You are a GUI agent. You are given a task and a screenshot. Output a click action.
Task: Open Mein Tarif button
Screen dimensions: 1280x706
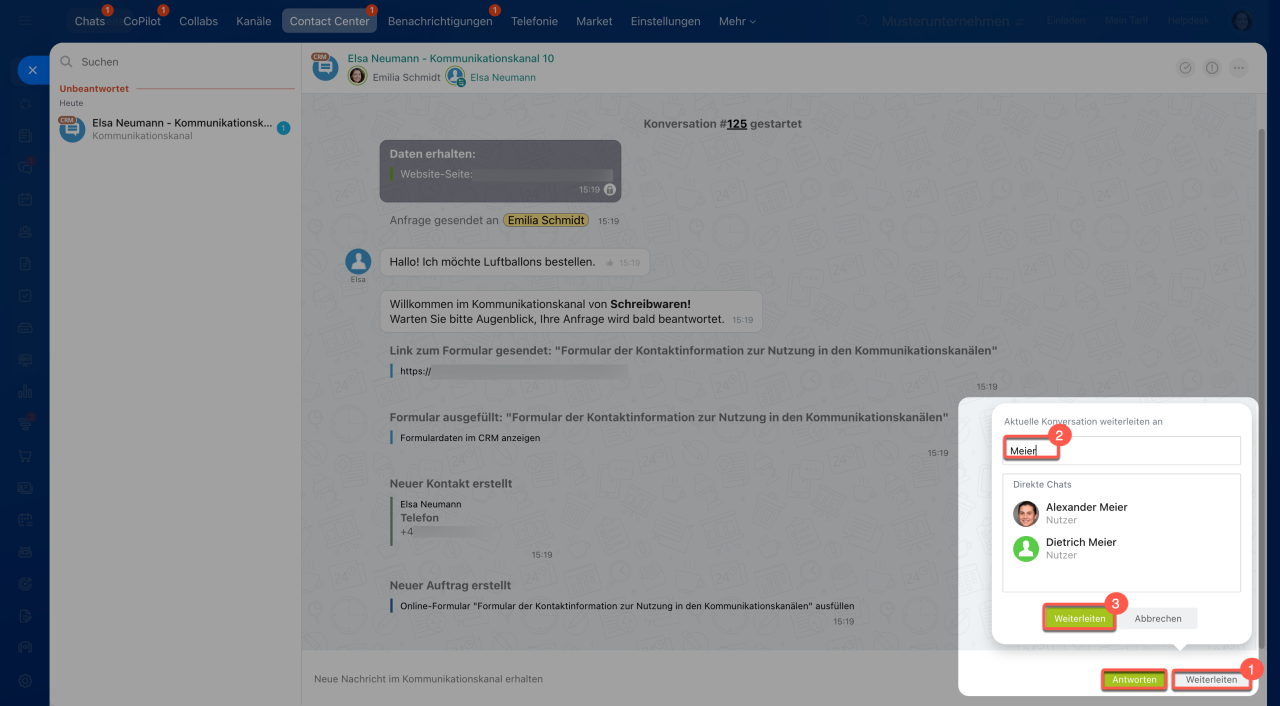1127,21
